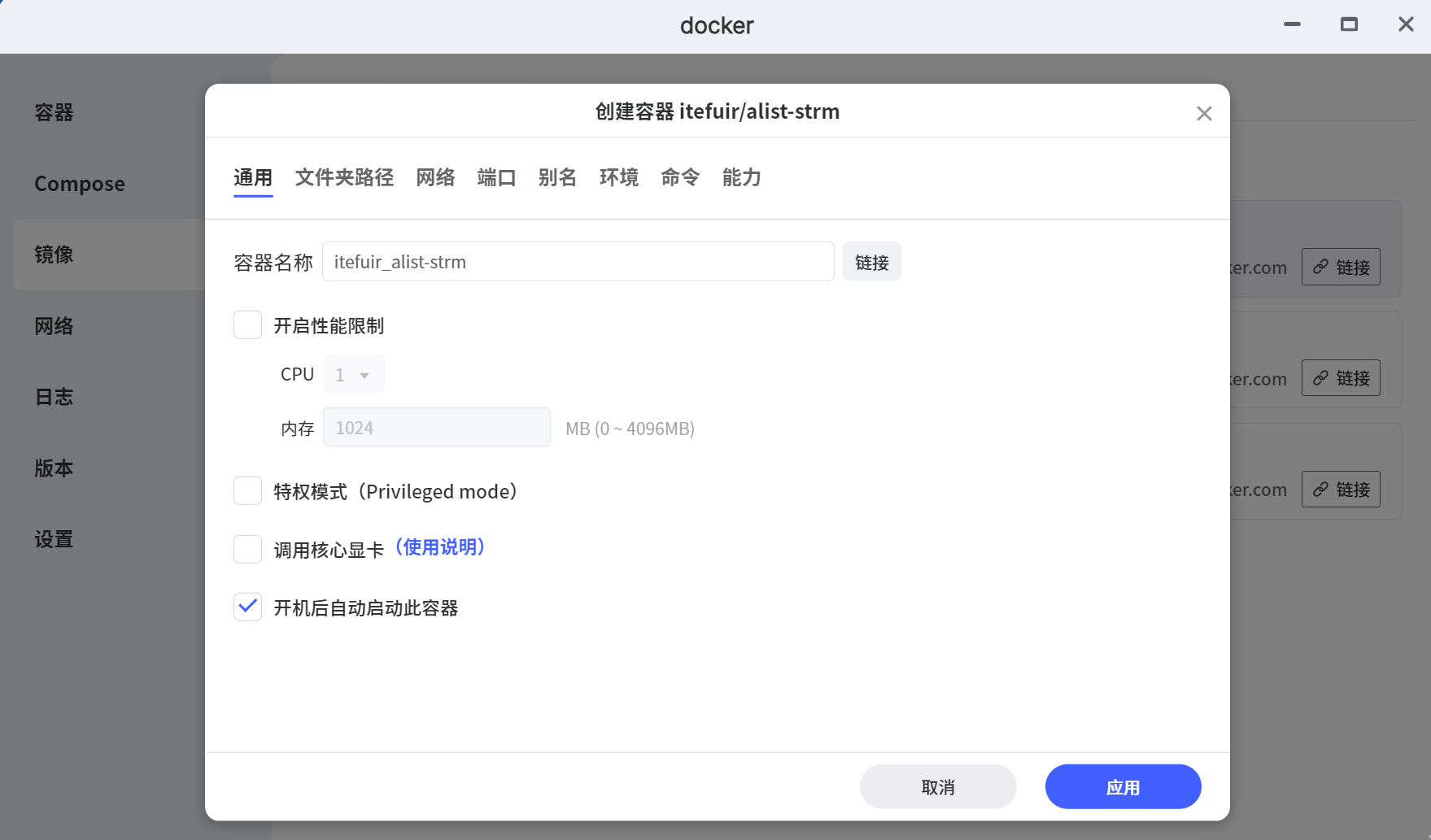Image resolution: width=1431 pixels, height=840 pixels.
Task: Go to the 环境 tab
Action: click(x=618, y=177)
